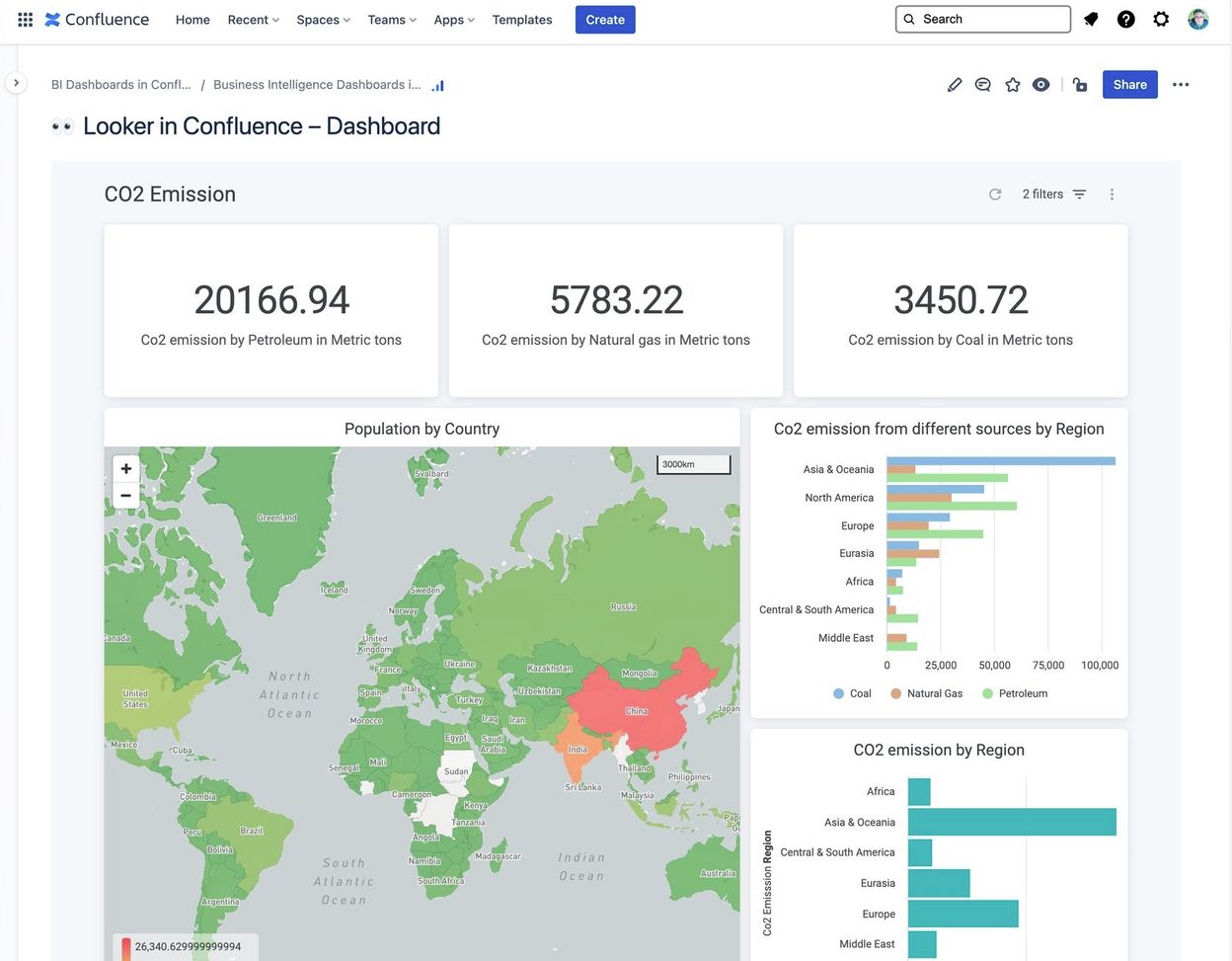Click the 'CO2 Emission' dashboard heading
Image resolution: width=1232 pixels, height=961 pixels.
170,195
